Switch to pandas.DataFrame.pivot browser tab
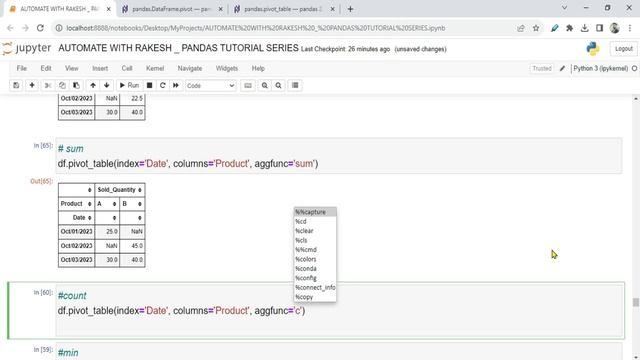This screenshot has width=640, height=360. (x=172, y=9)
